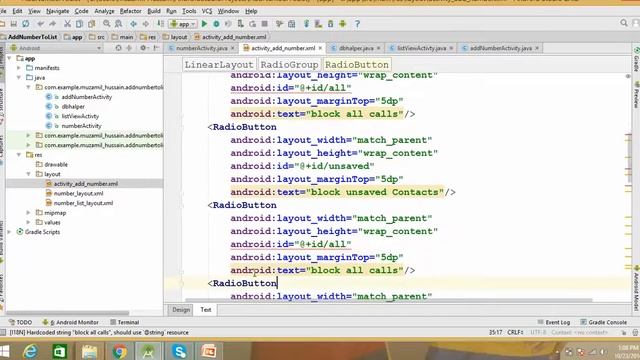
Task: Click the Cut scissors icon
Action: point(67,24)
